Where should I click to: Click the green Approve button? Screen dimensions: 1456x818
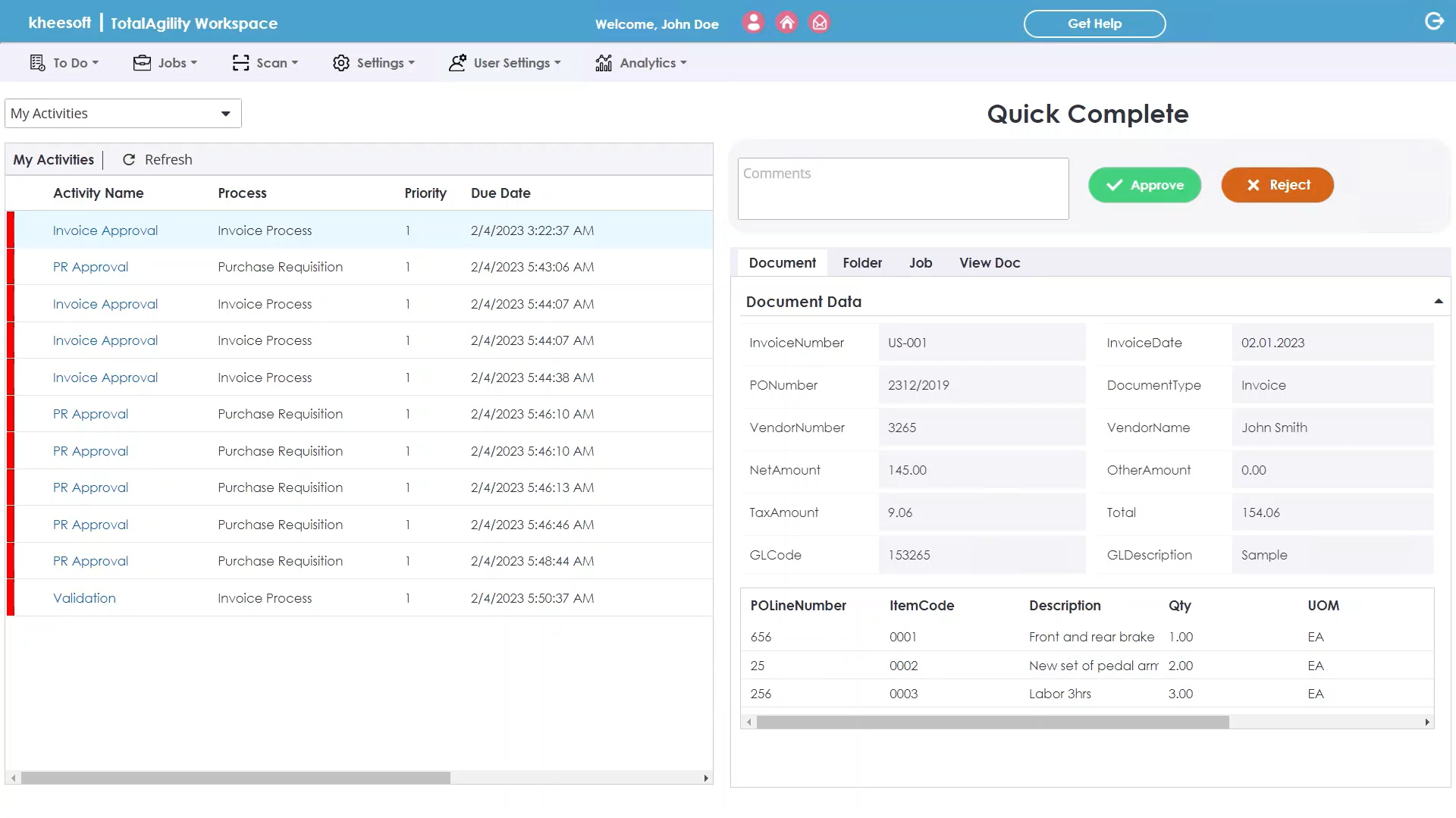click(1144, 185)
